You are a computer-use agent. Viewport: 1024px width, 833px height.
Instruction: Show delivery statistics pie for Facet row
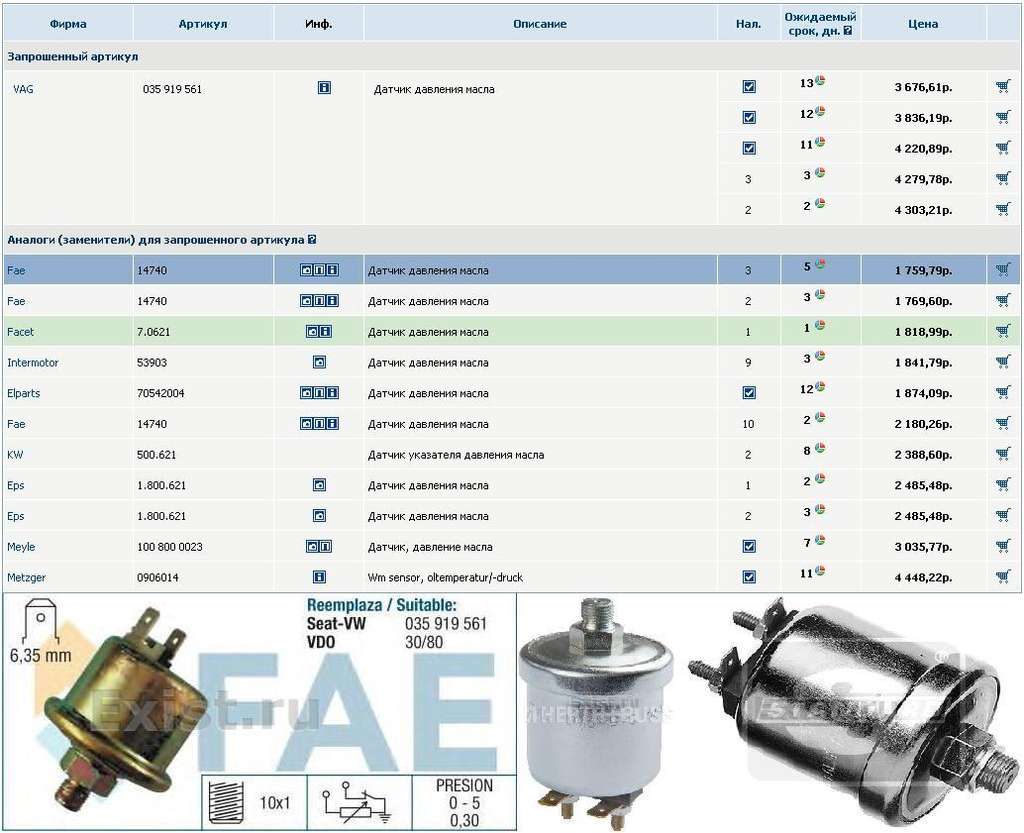(820, 324)
